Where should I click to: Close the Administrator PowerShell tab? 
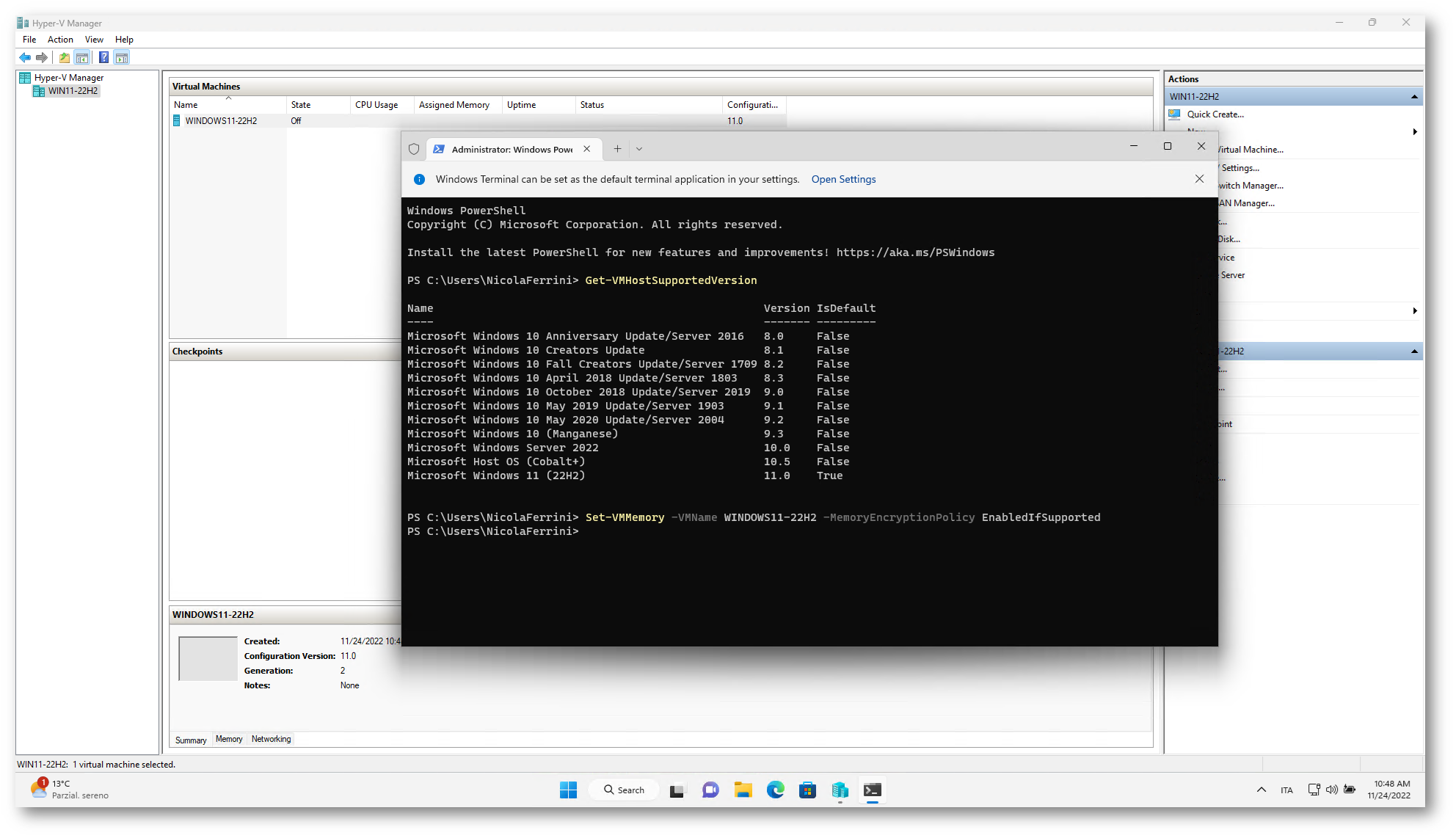click(586, 149)
